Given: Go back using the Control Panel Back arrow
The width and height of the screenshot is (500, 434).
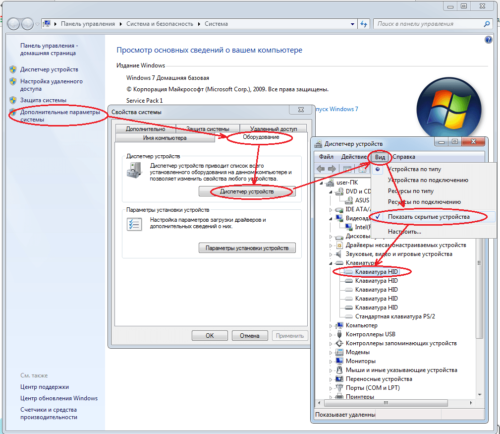Looking at the screenshot, I should click(14, 24).
